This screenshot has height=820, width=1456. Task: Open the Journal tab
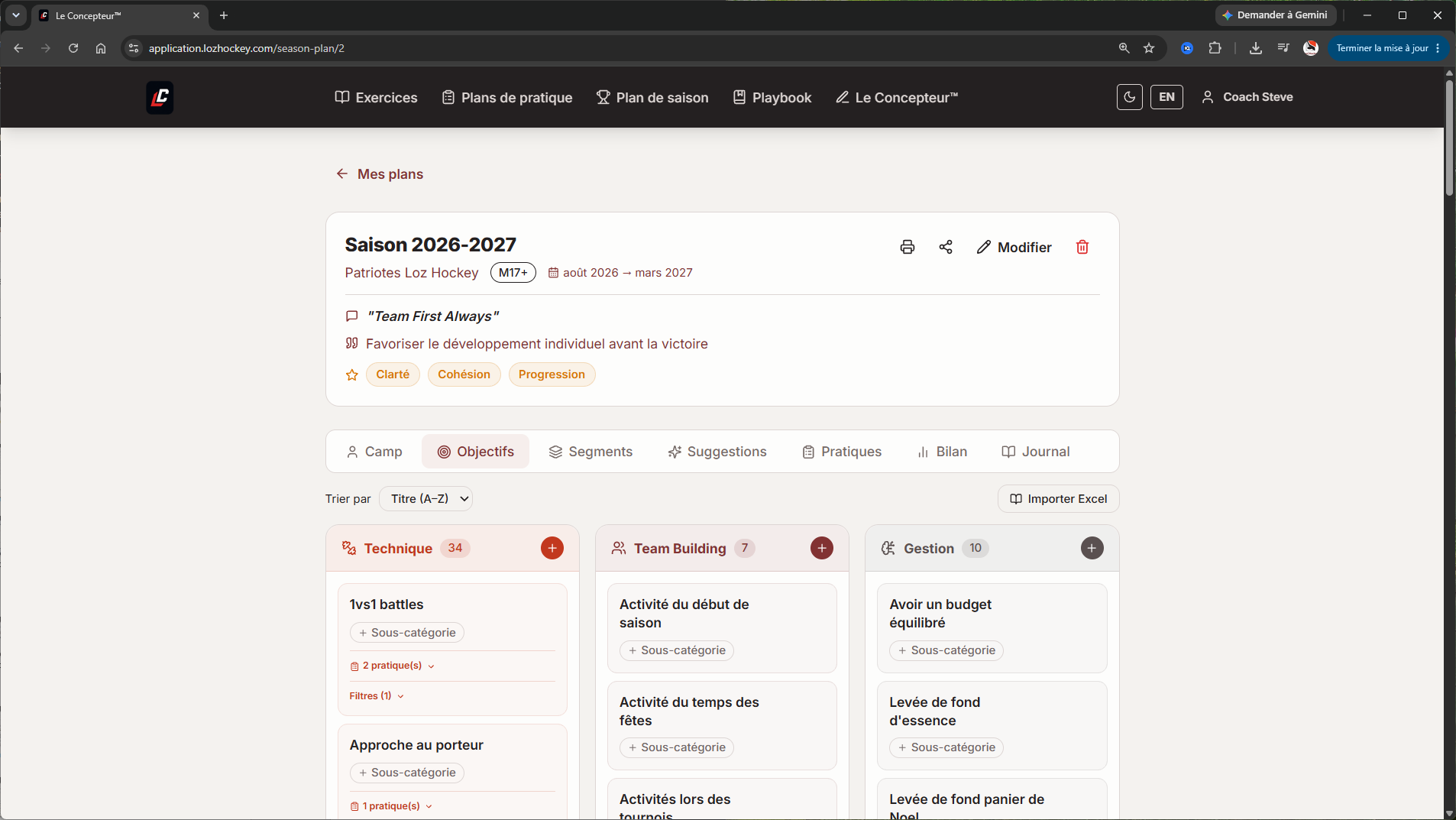pos(1035,452)
